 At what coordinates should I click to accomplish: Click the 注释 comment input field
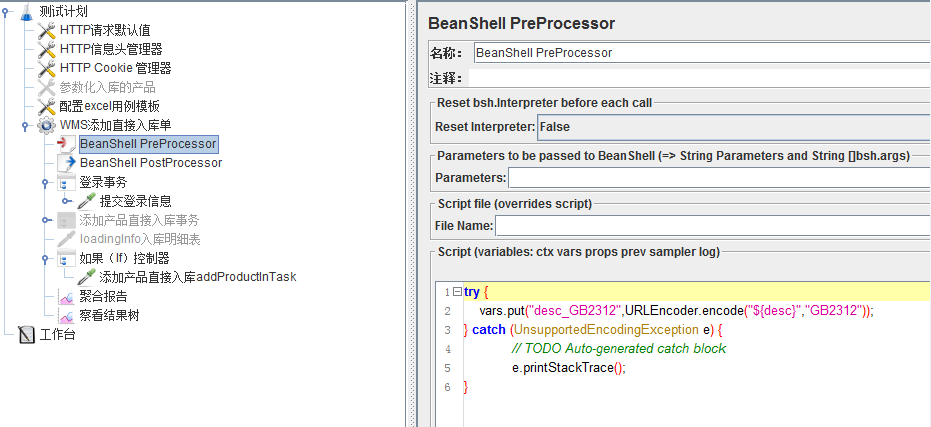(x=699, y=78)
